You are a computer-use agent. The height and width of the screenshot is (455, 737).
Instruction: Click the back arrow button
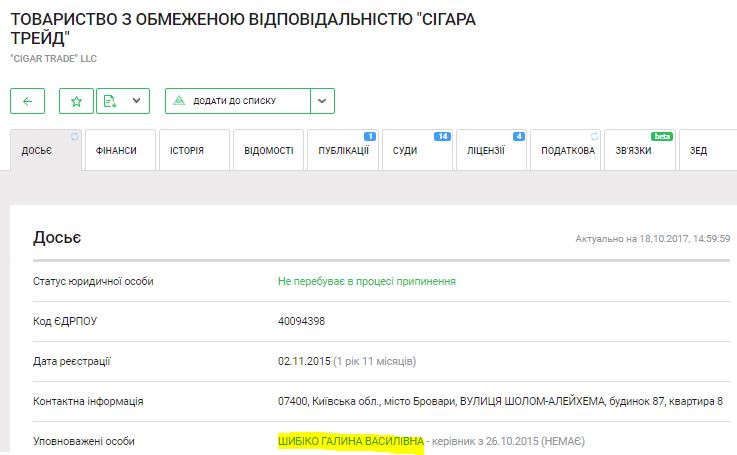pos(27,101)
